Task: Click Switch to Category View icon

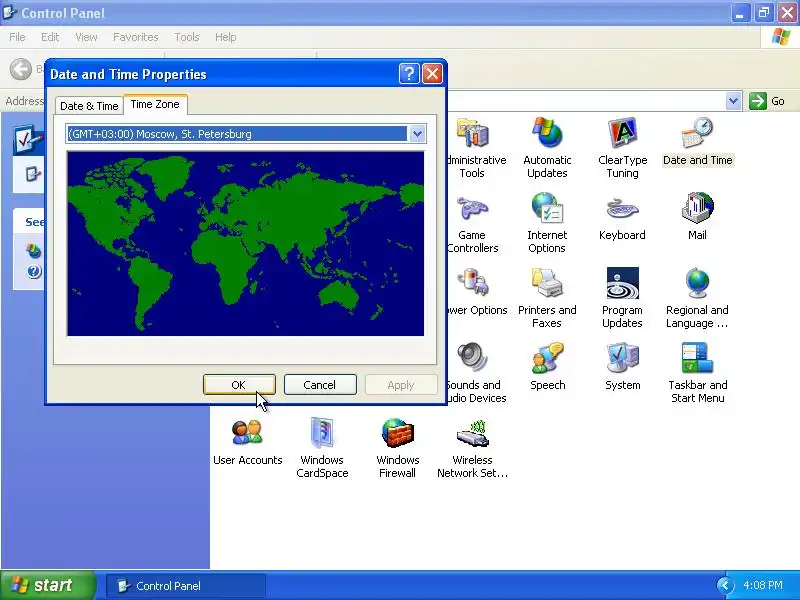Action: [34, 174]
